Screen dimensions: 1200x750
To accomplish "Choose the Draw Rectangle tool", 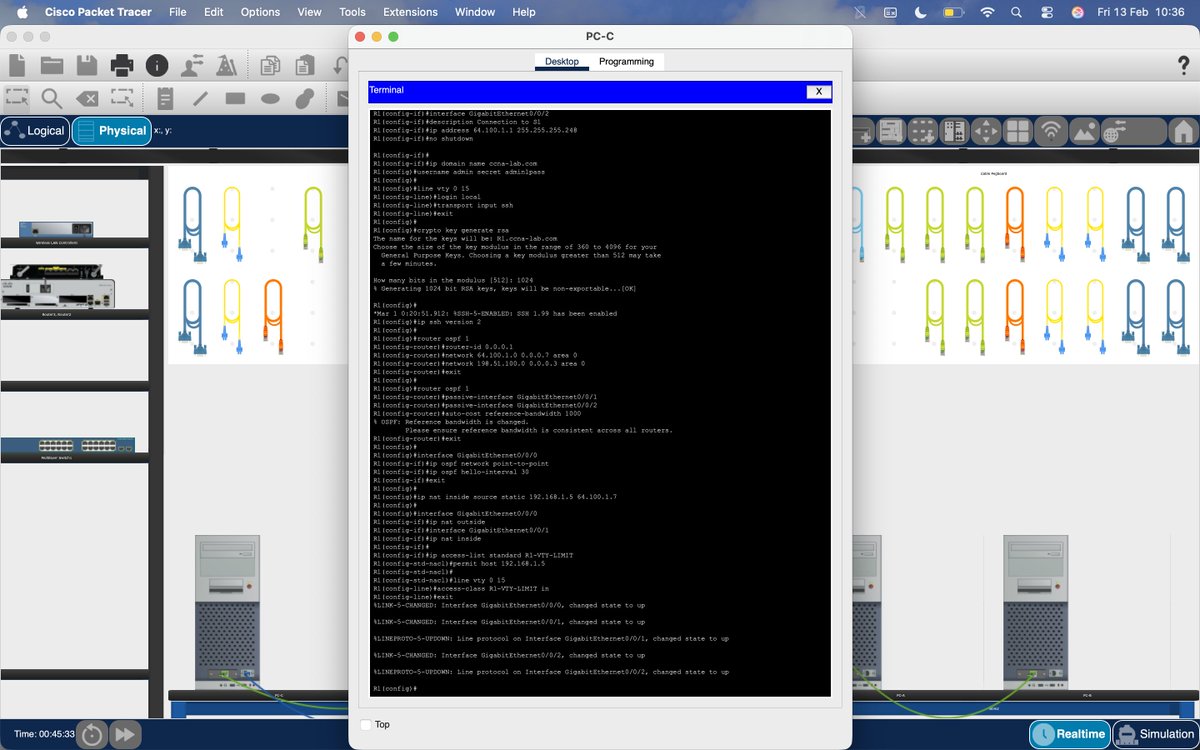I will point(235,98).
